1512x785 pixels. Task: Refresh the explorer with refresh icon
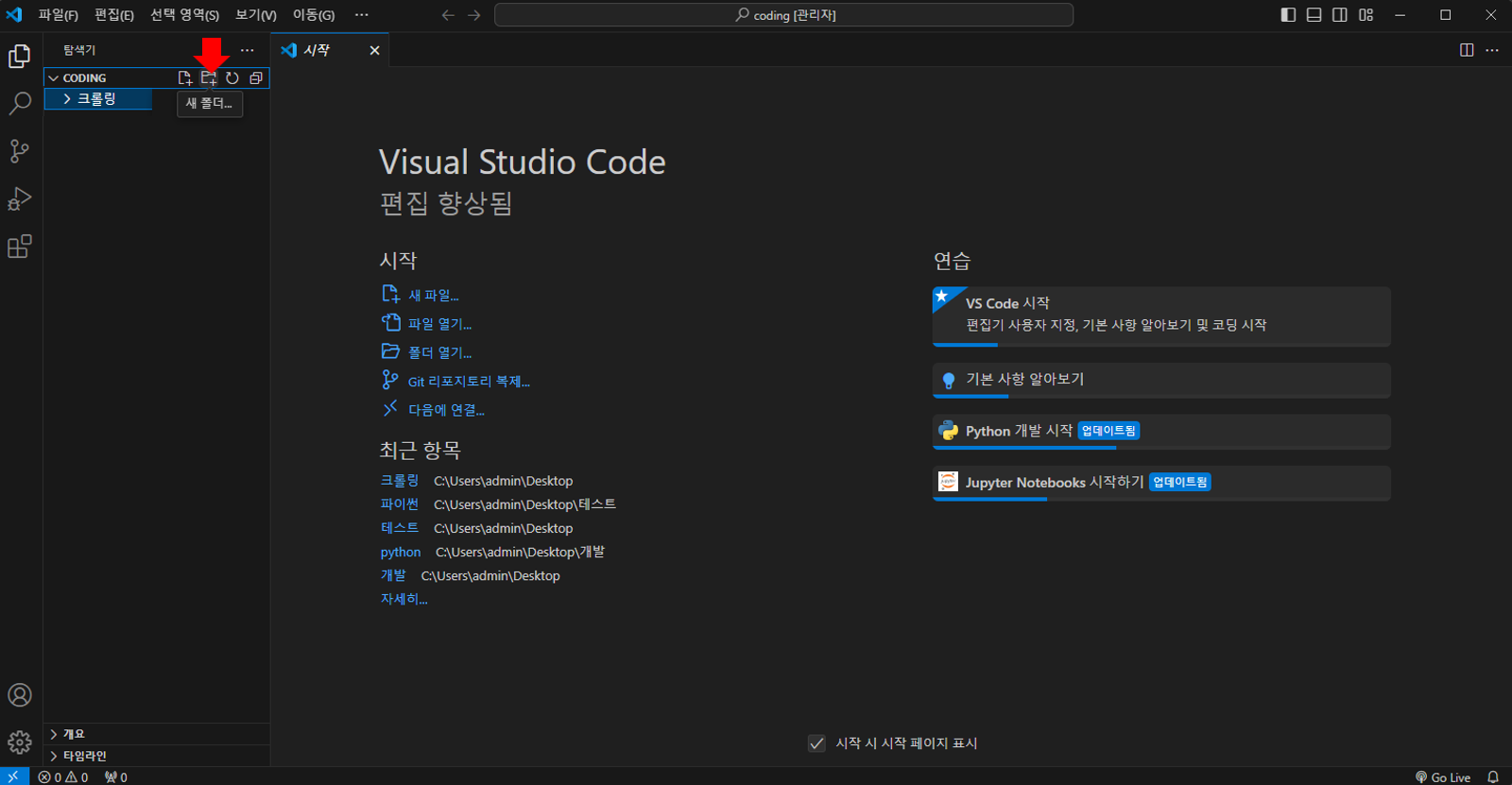tap(232, 78)
